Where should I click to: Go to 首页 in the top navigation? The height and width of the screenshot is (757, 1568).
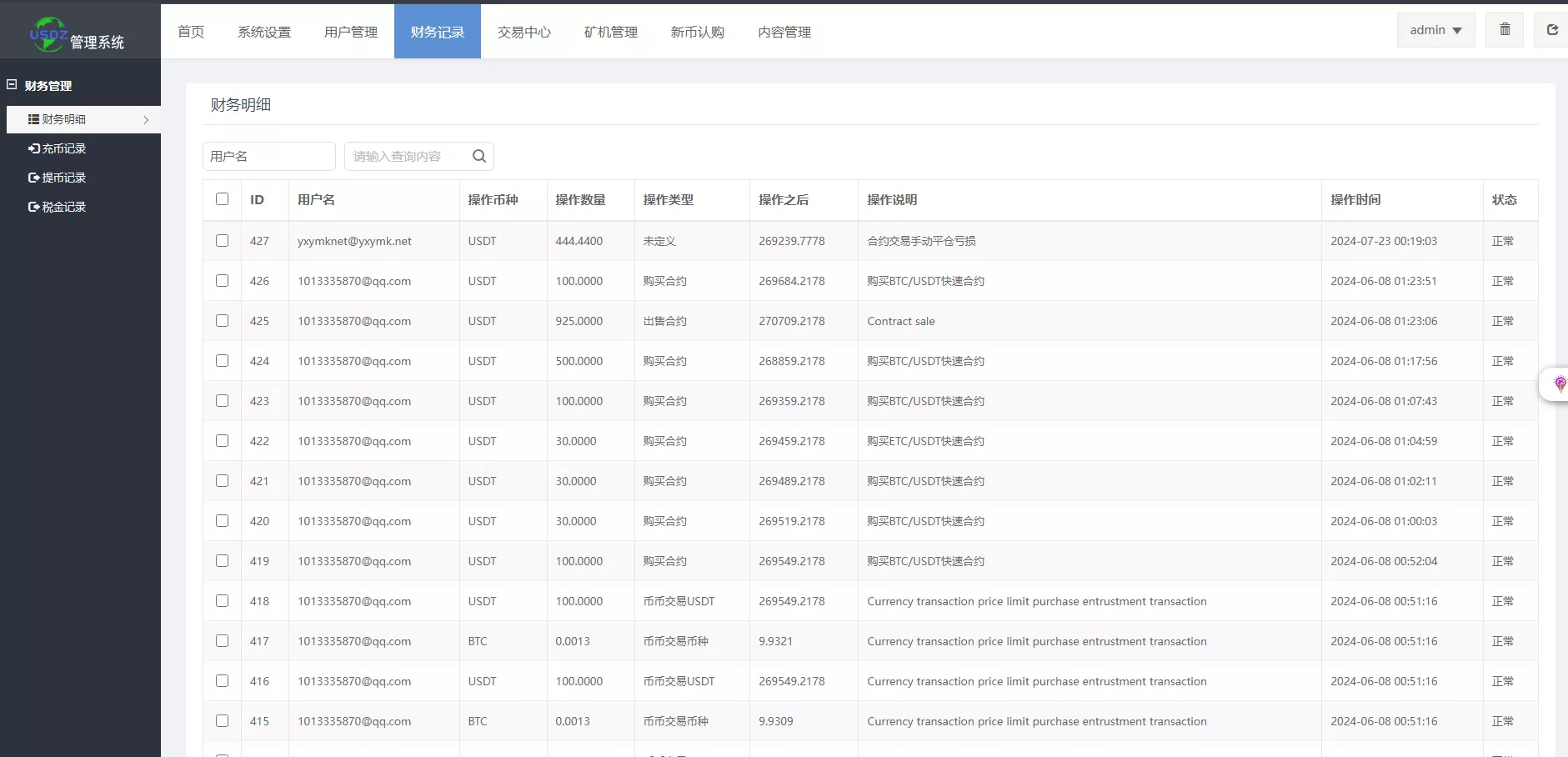point(191,32)
